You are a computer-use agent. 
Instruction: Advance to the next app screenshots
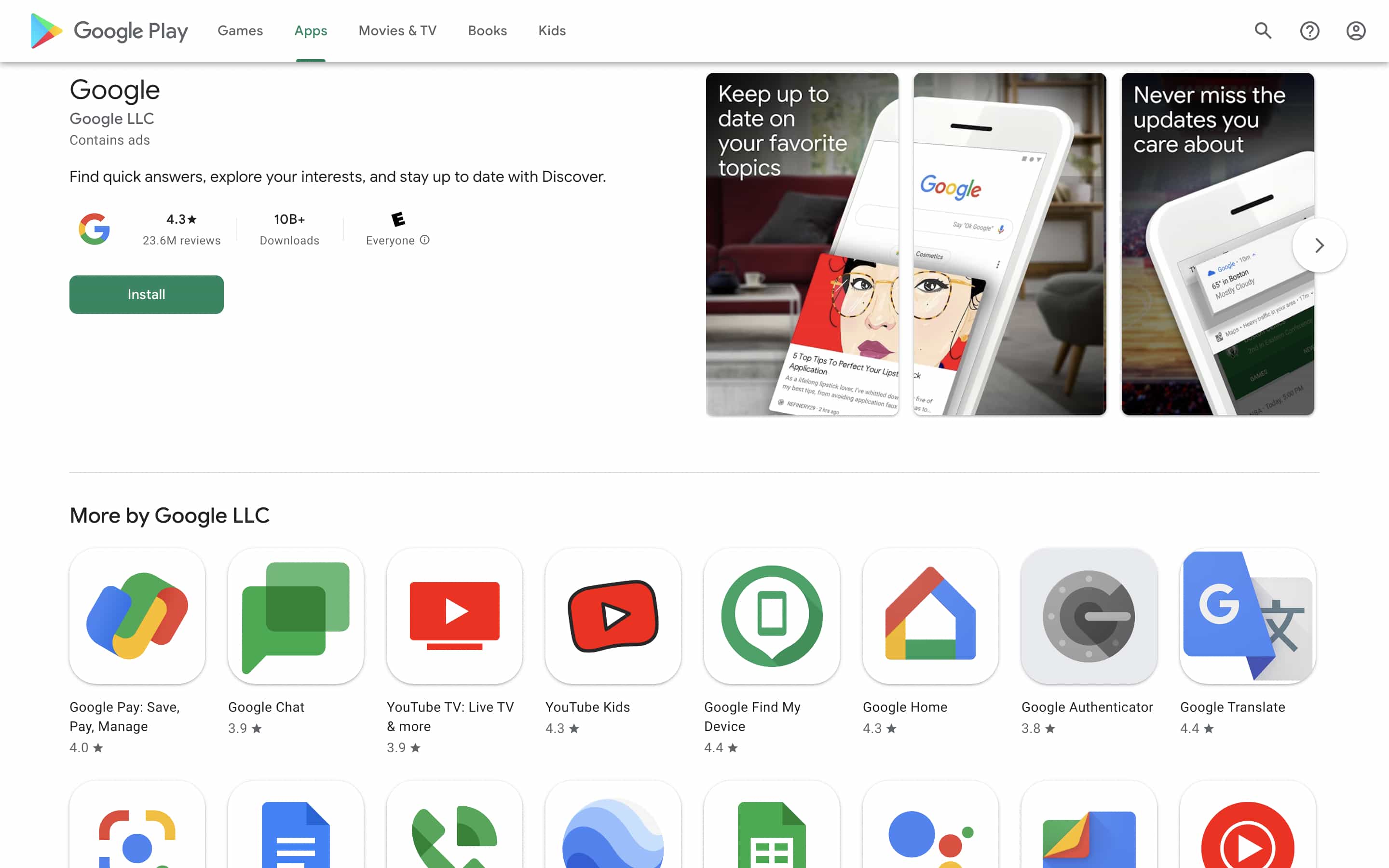point(1319,245)
